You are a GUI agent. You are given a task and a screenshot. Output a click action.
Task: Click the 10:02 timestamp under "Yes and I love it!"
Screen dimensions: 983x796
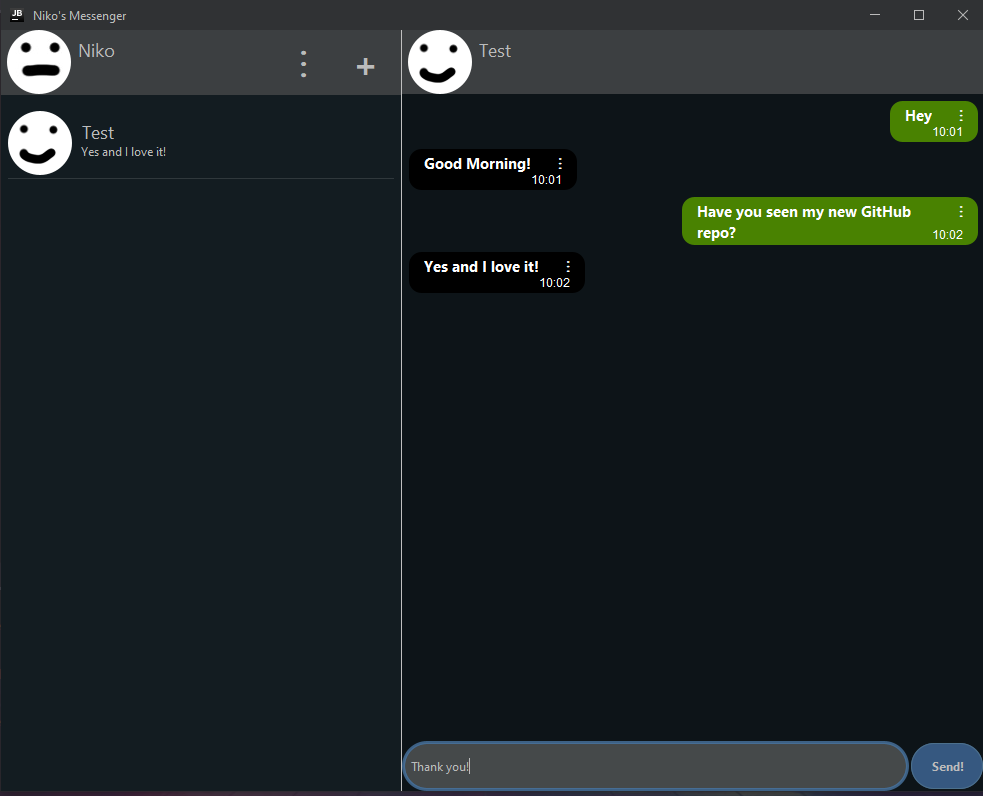pos(554,283)
